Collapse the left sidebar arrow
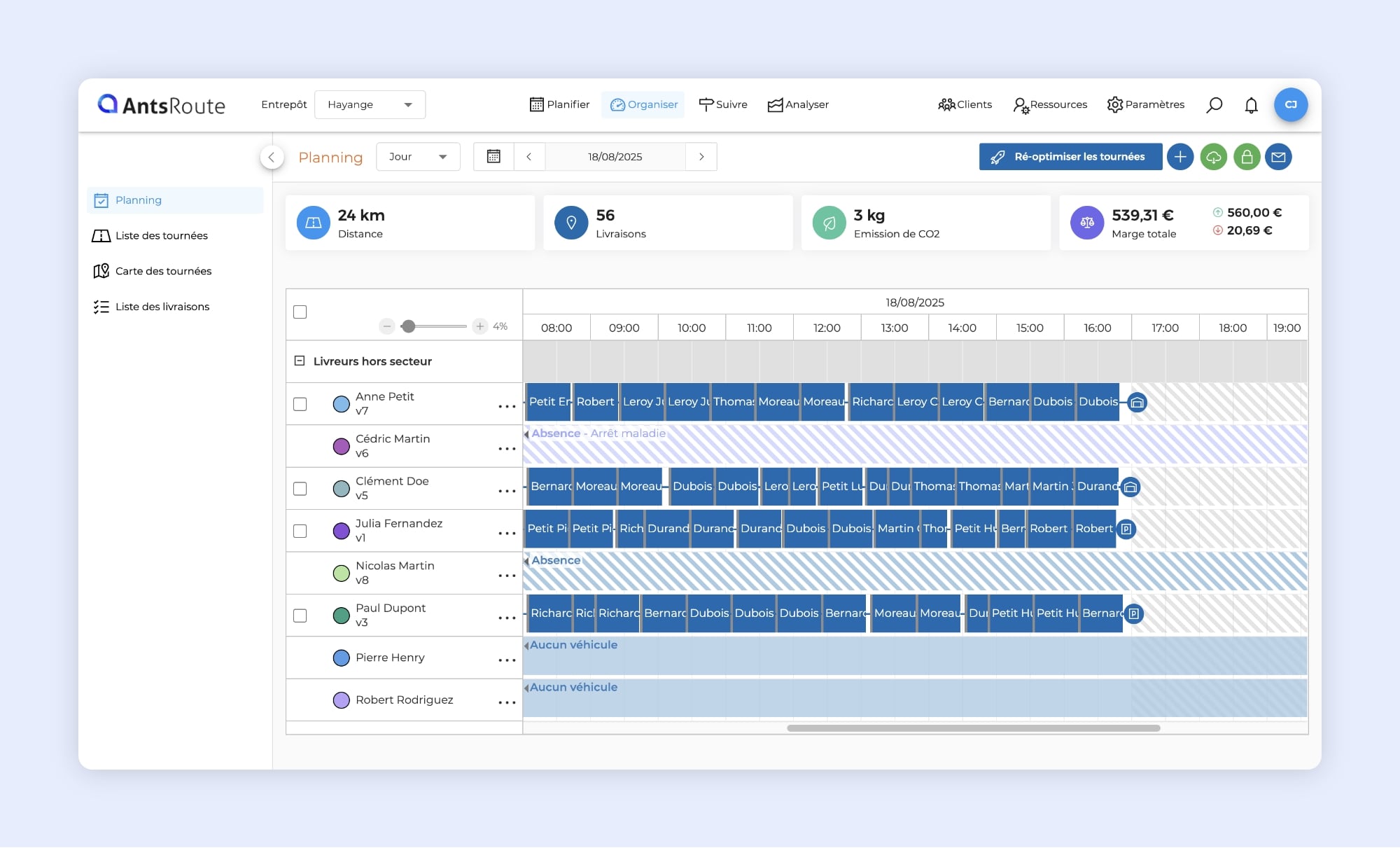1400x848 pixels. (272, 157)
